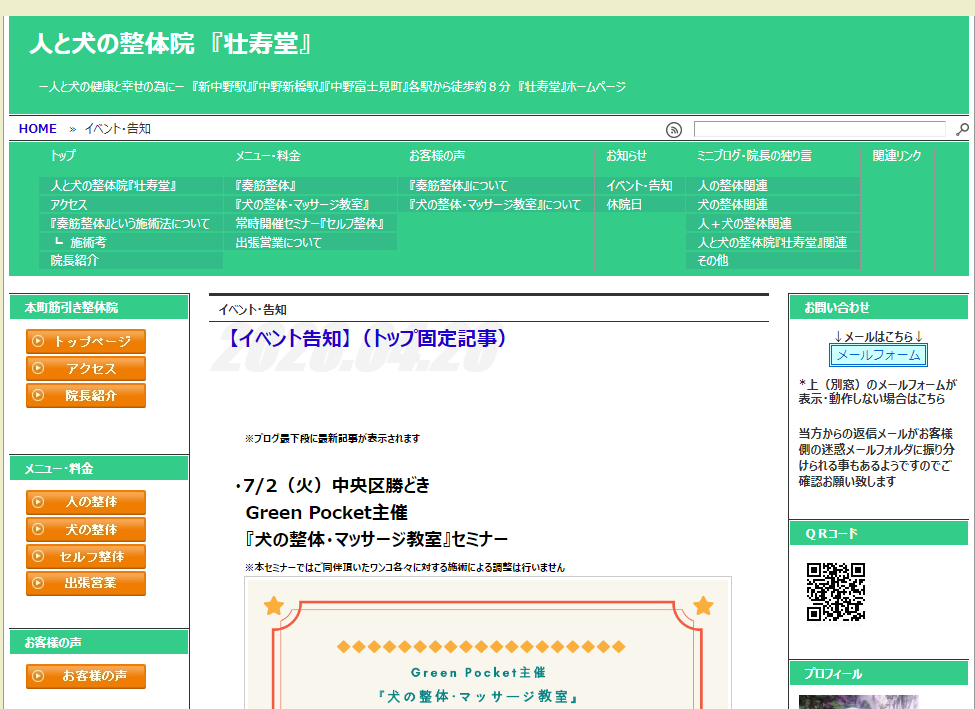This screenshot has height=709, width=975.
Task: Click the 本町筋引き整体院 sidebar heading
Action: 72,307
